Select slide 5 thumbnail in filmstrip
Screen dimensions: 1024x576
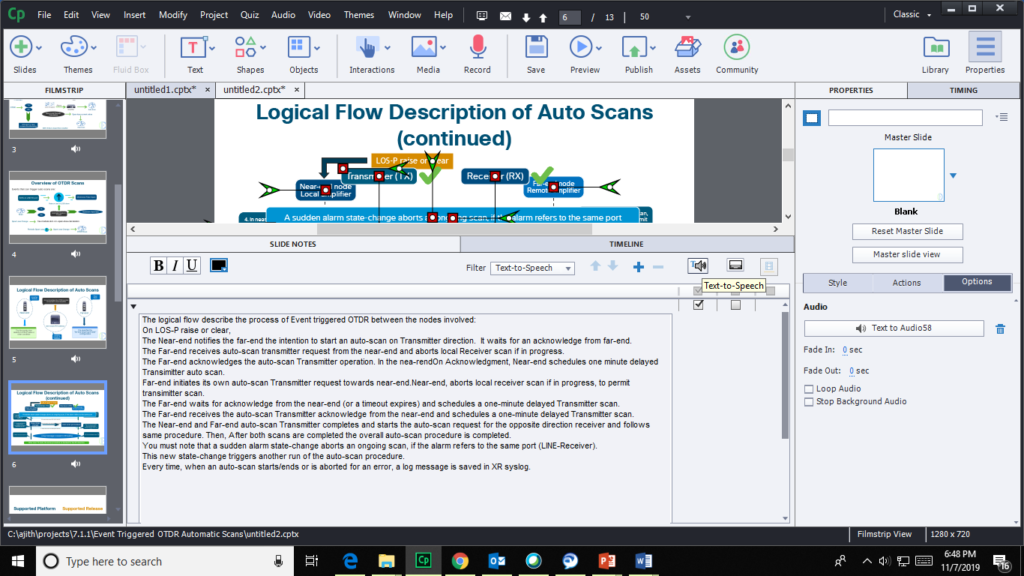coord(57,313)
